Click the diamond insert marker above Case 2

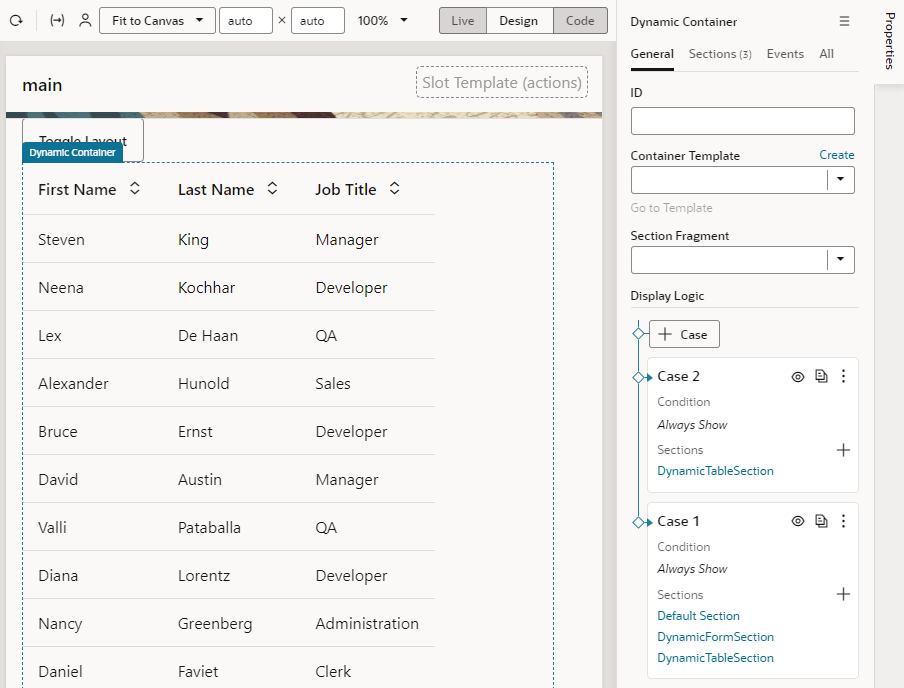point(639,378)
